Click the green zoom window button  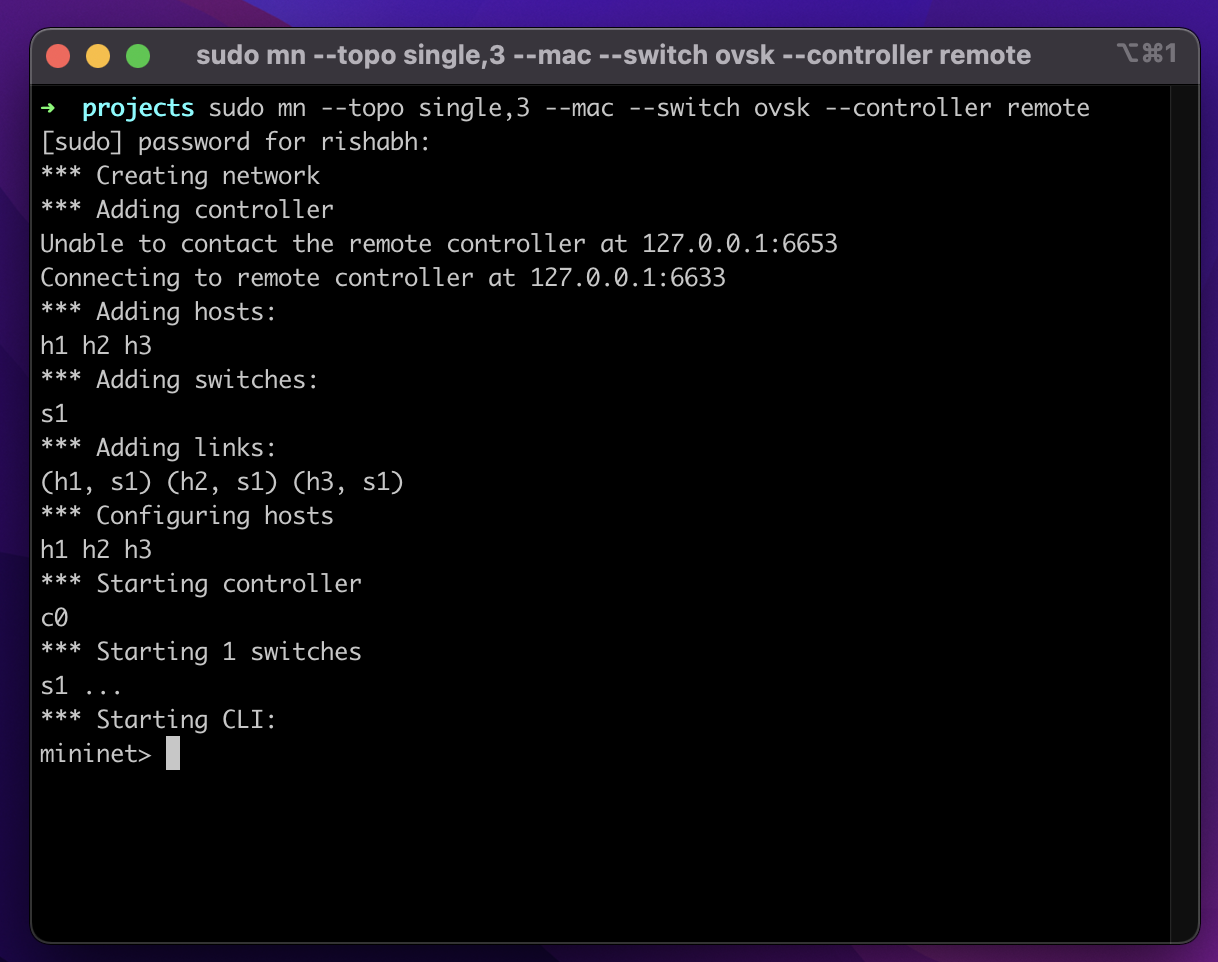coord(138,55)
